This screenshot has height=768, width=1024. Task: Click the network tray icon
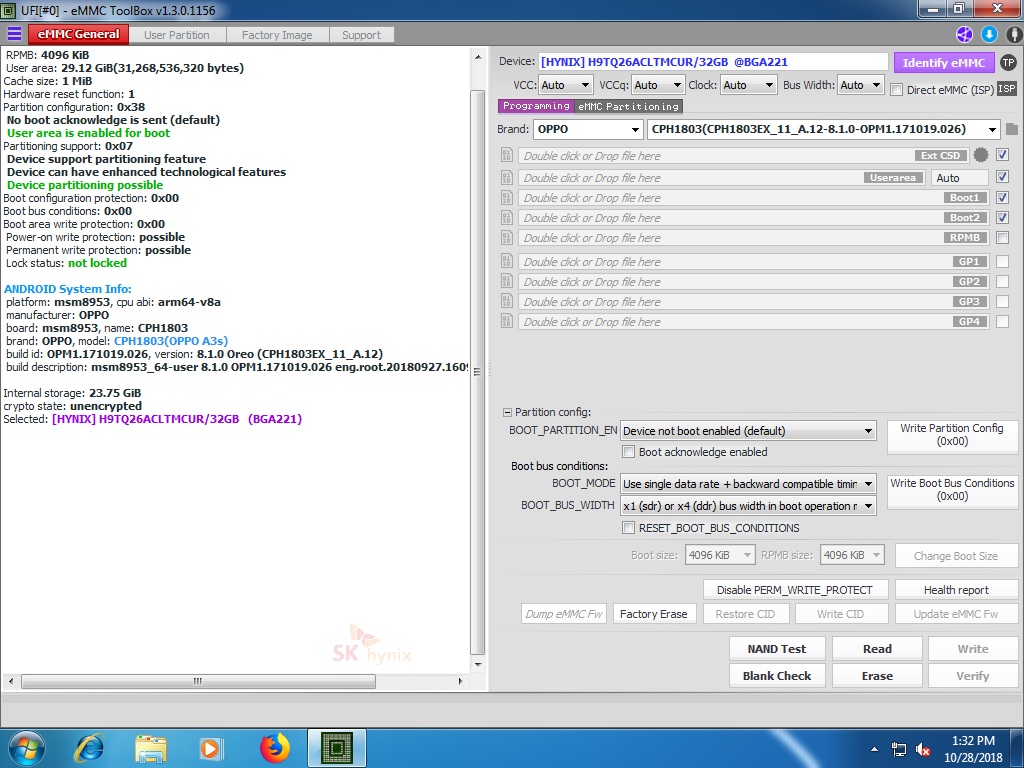(x=899, y=750)
